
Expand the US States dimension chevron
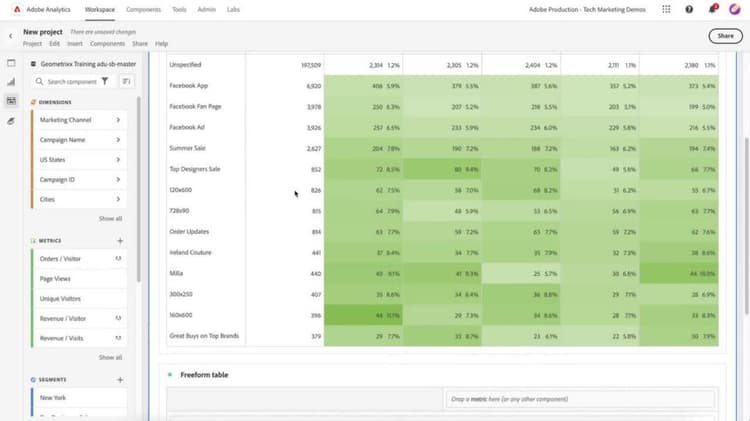118,159
